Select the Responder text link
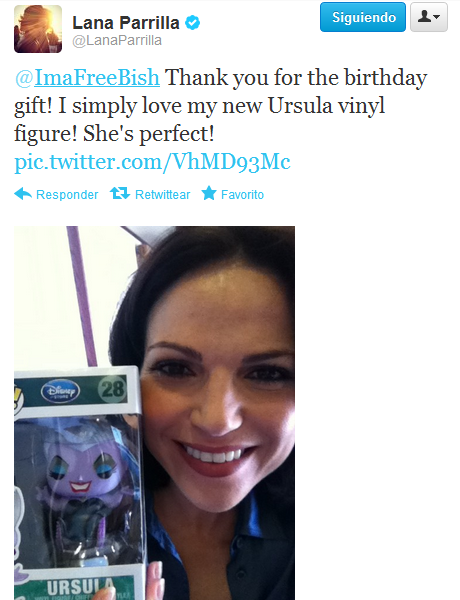Screen dimensions: 460x600 [x=67, y=195]
